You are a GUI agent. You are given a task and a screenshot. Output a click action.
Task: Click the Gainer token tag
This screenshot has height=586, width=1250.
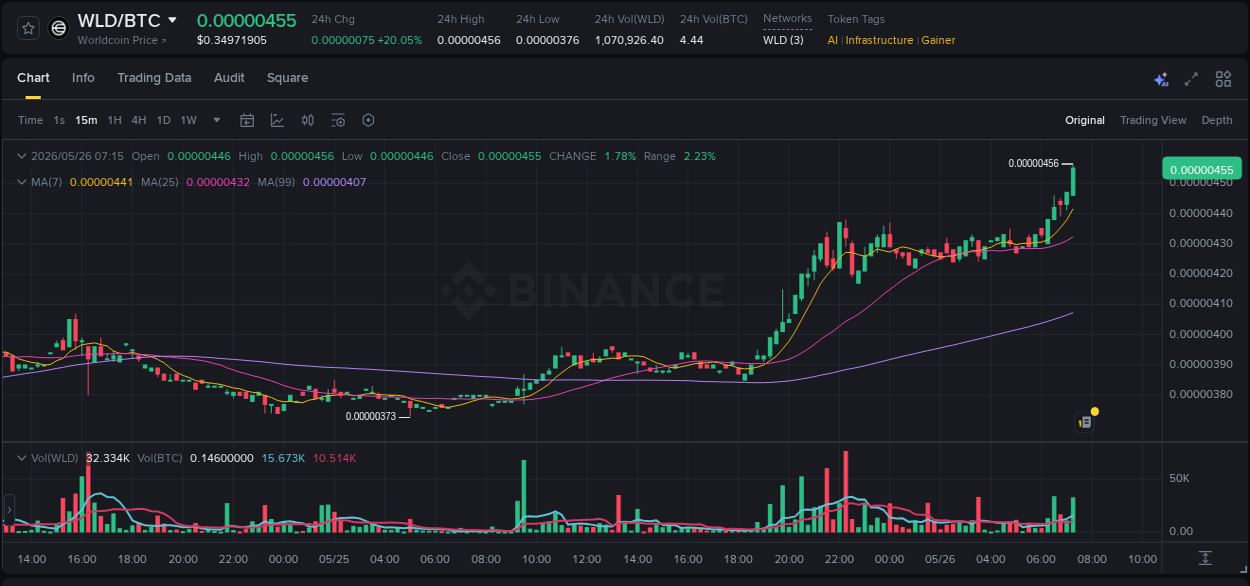[x=938, y=40]
